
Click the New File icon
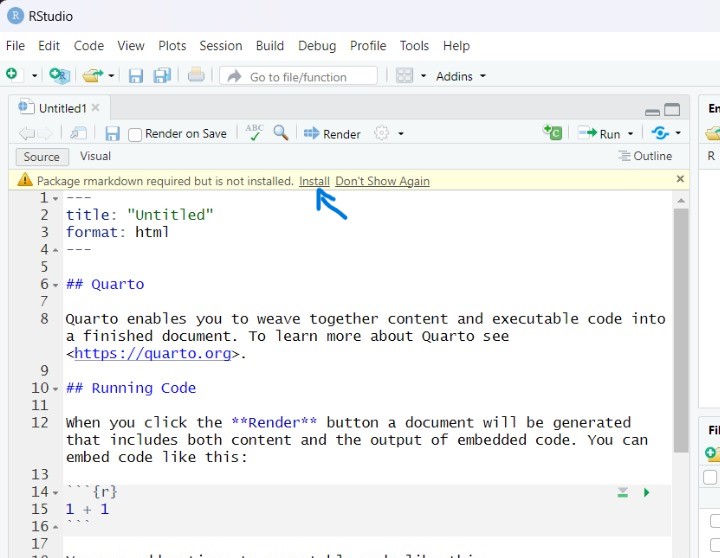tap(12, 74)
